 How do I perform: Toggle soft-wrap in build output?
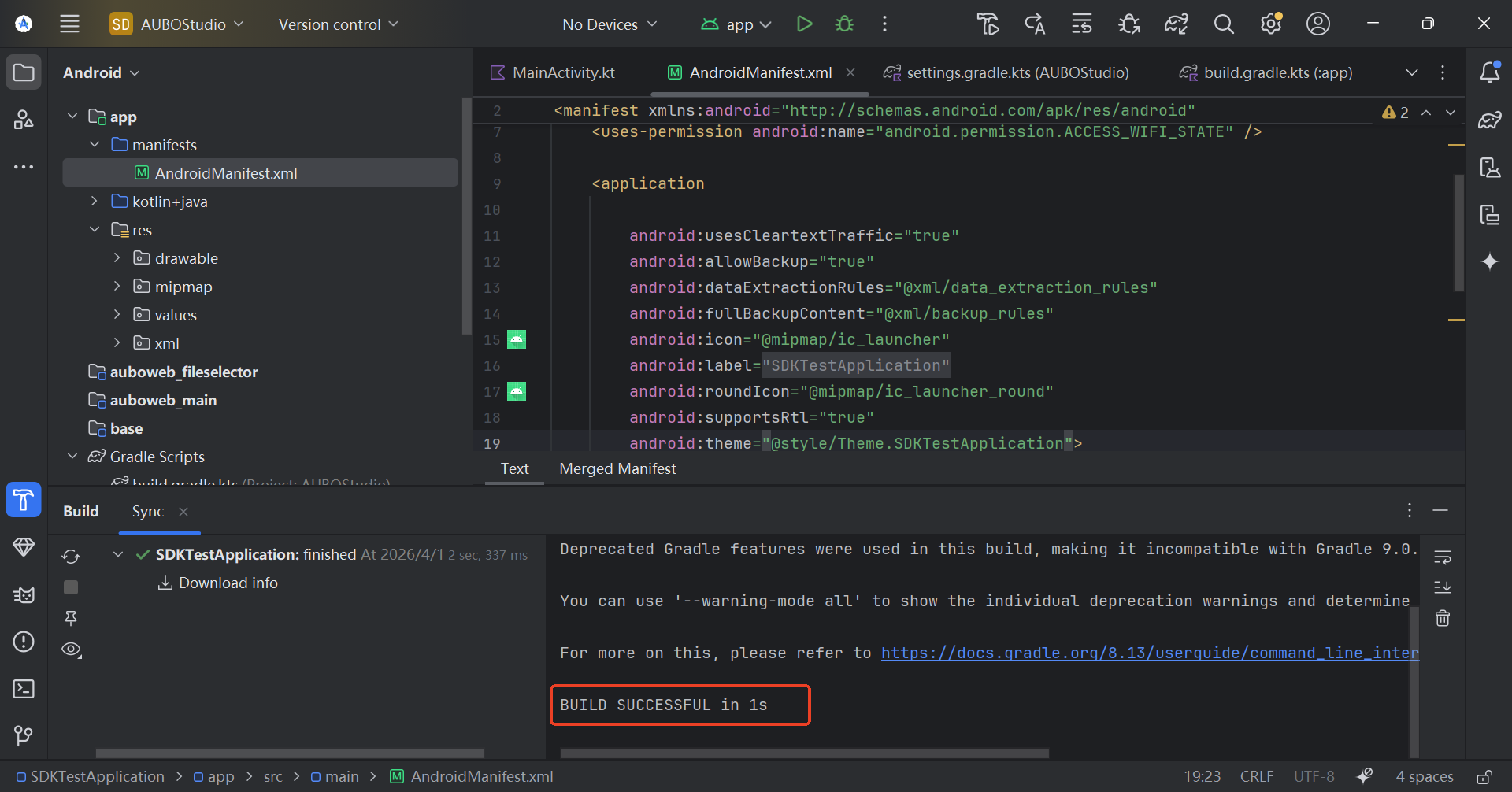1443,557
